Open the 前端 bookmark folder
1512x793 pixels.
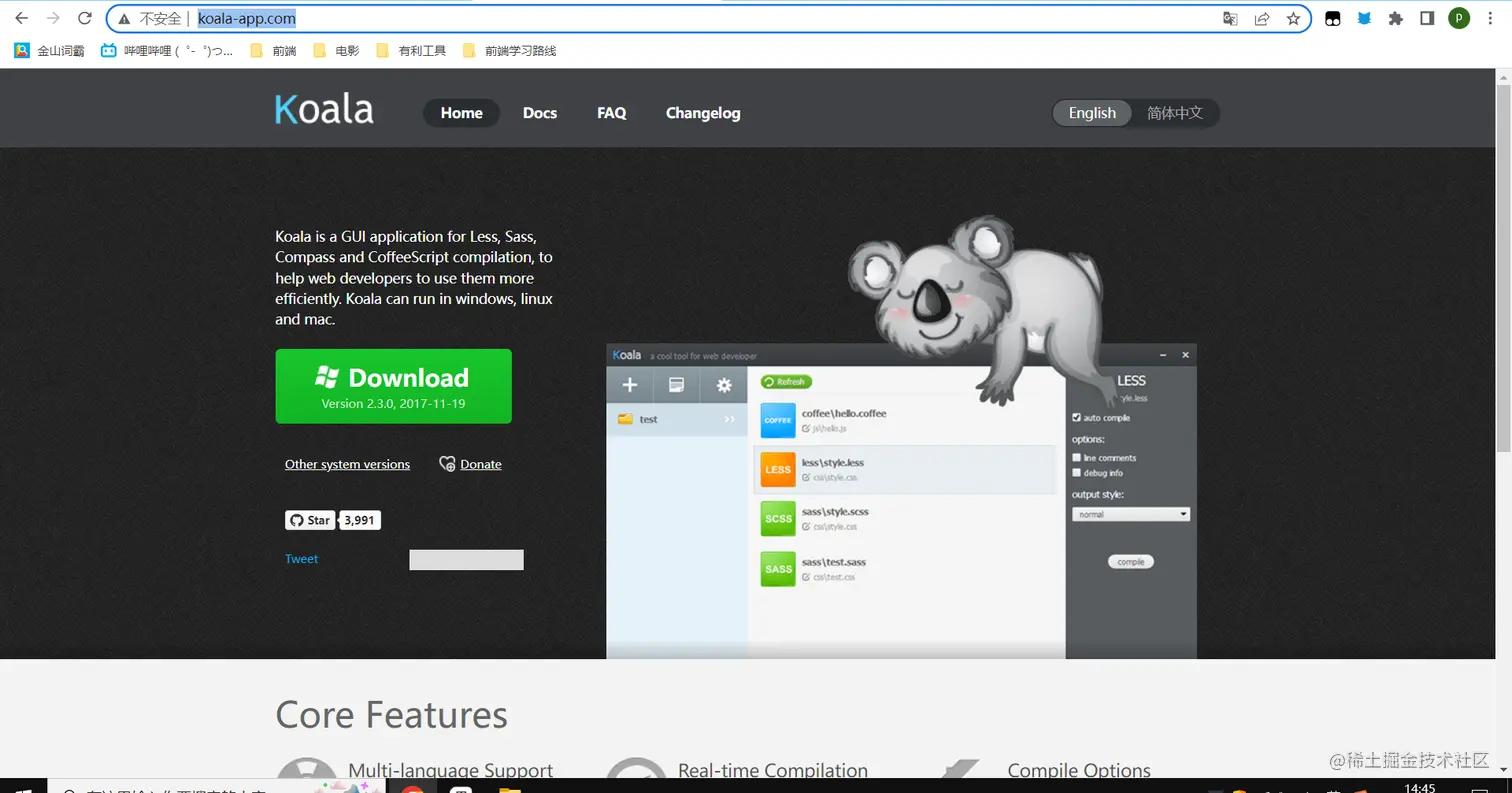click(x=273, y=50)
